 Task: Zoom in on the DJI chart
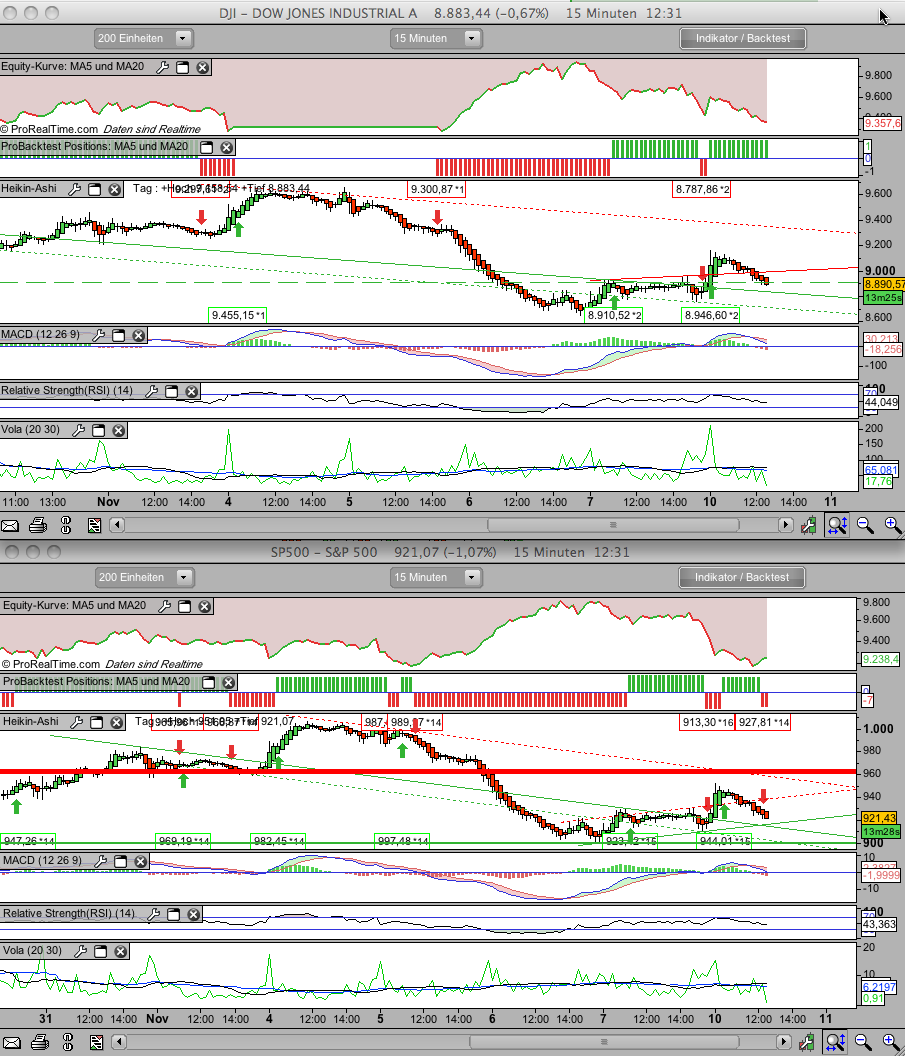coord(894,525)
